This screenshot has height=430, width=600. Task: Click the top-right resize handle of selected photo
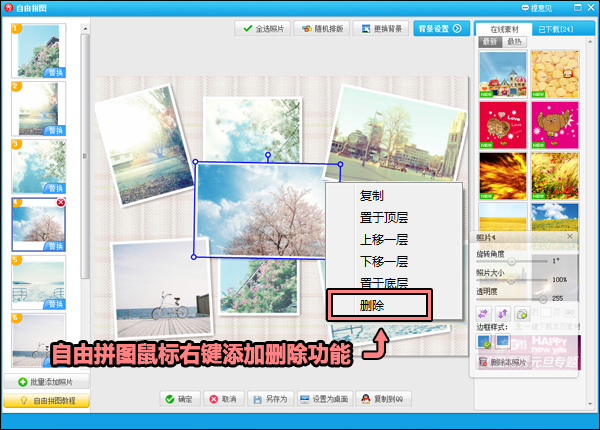coord(340,164)
